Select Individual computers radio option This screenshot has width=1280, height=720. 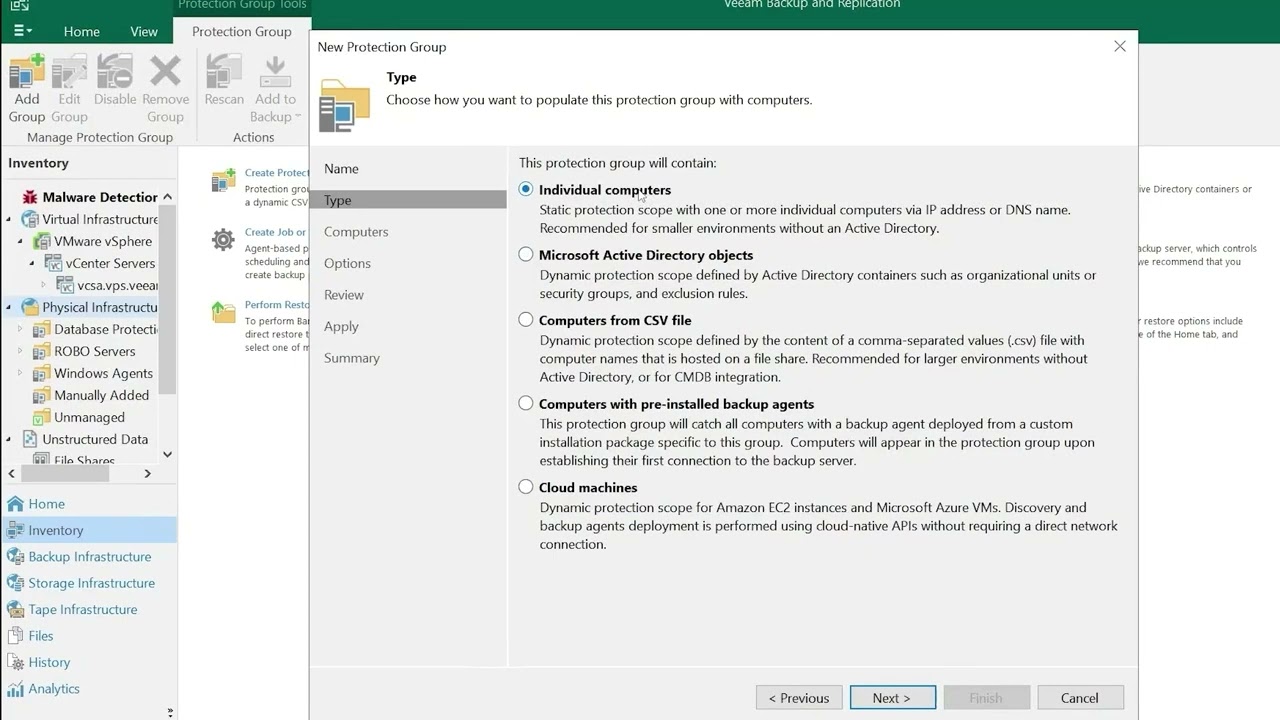click(526, 189)
